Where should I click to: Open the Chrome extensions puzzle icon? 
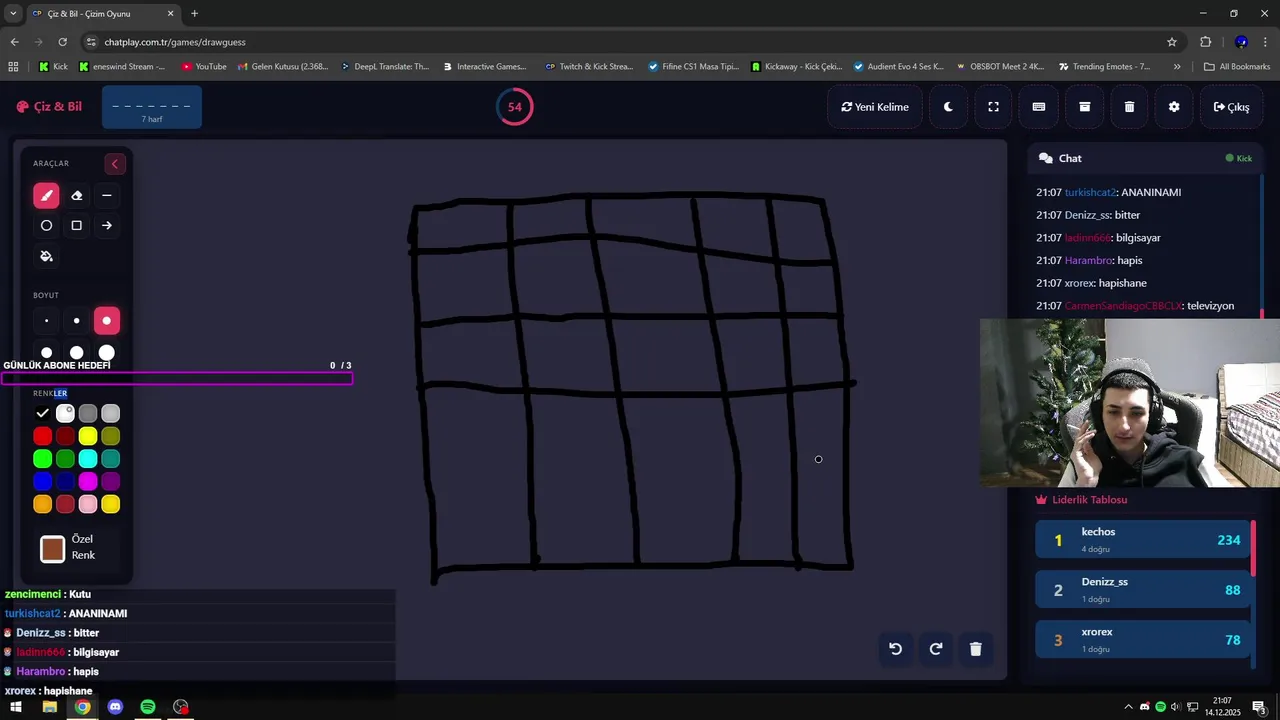point(1205,42)
